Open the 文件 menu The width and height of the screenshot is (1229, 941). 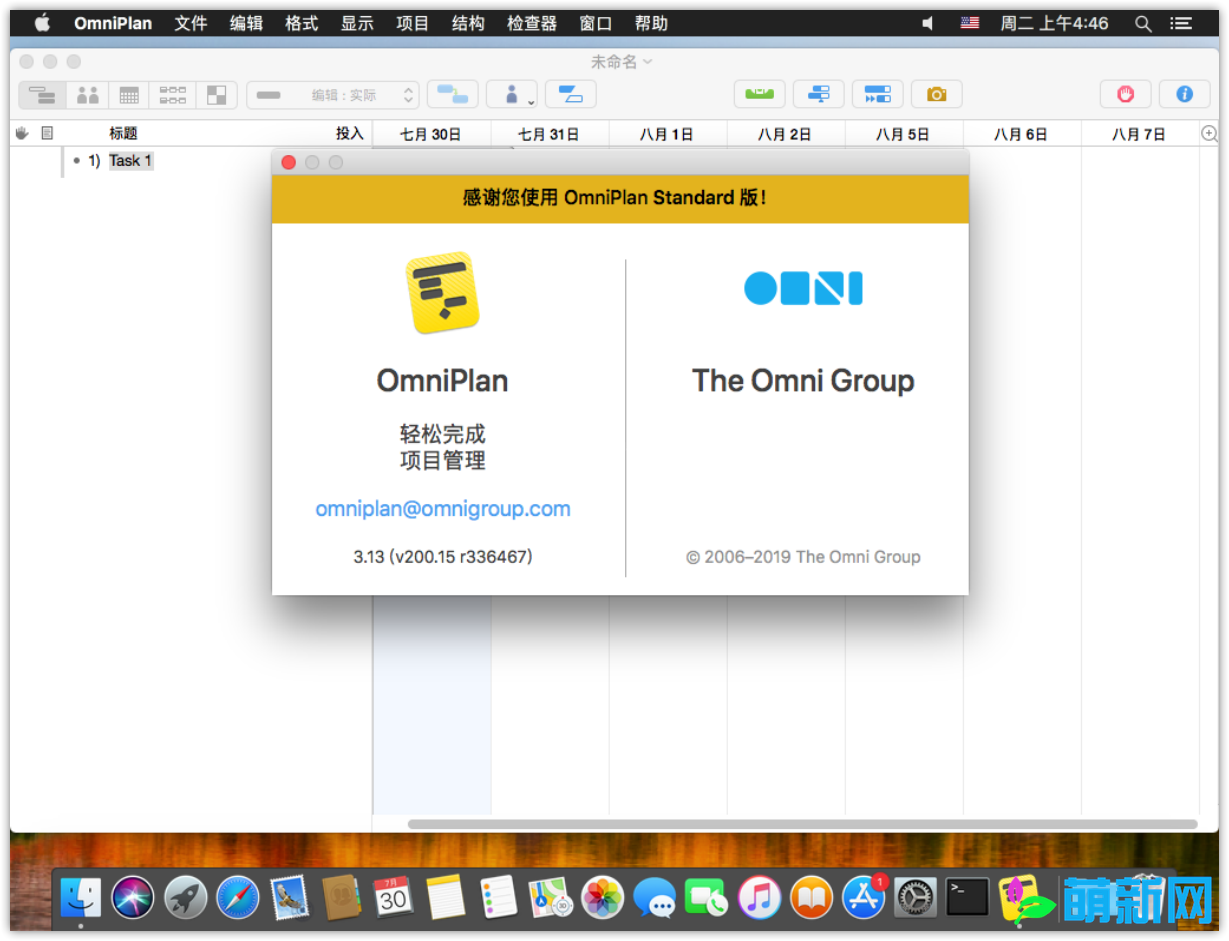191,23
